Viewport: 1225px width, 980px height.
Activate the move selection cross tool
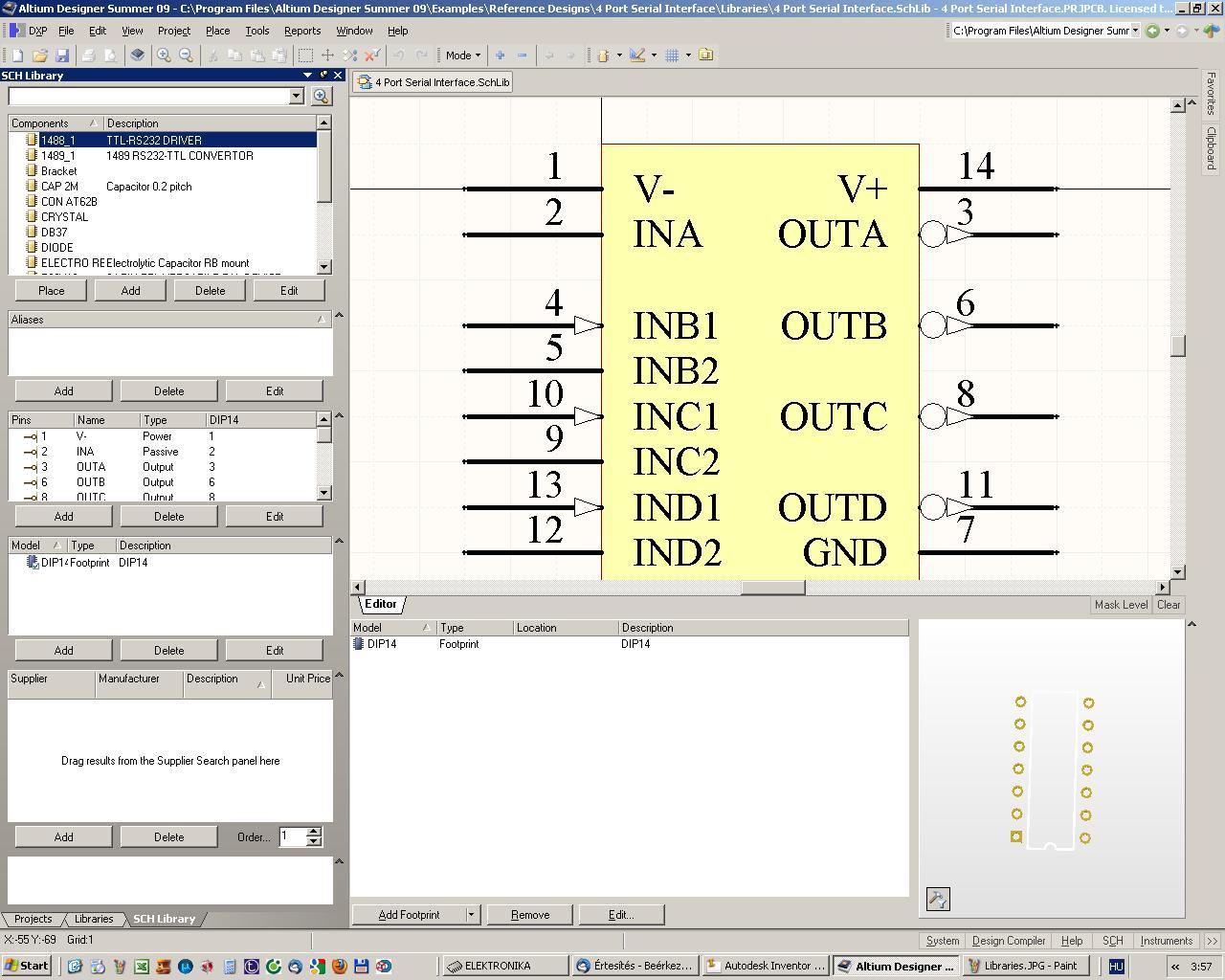[x=328, y=56]
